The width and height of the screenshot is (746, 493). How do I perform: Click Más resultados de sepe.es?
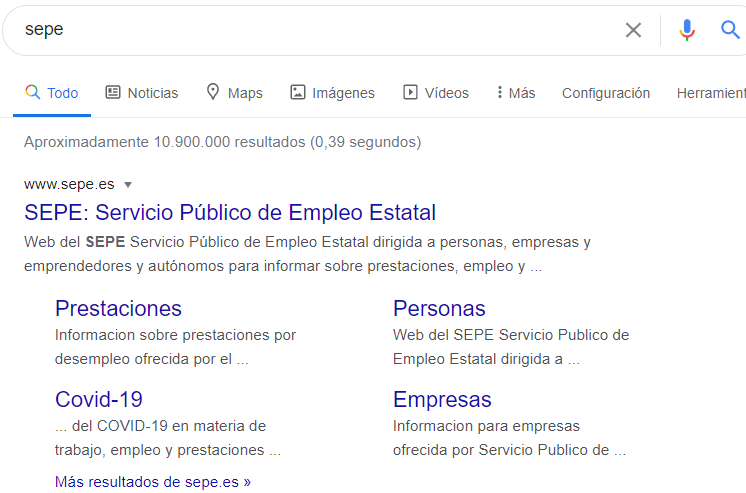(x=153, y=482)
